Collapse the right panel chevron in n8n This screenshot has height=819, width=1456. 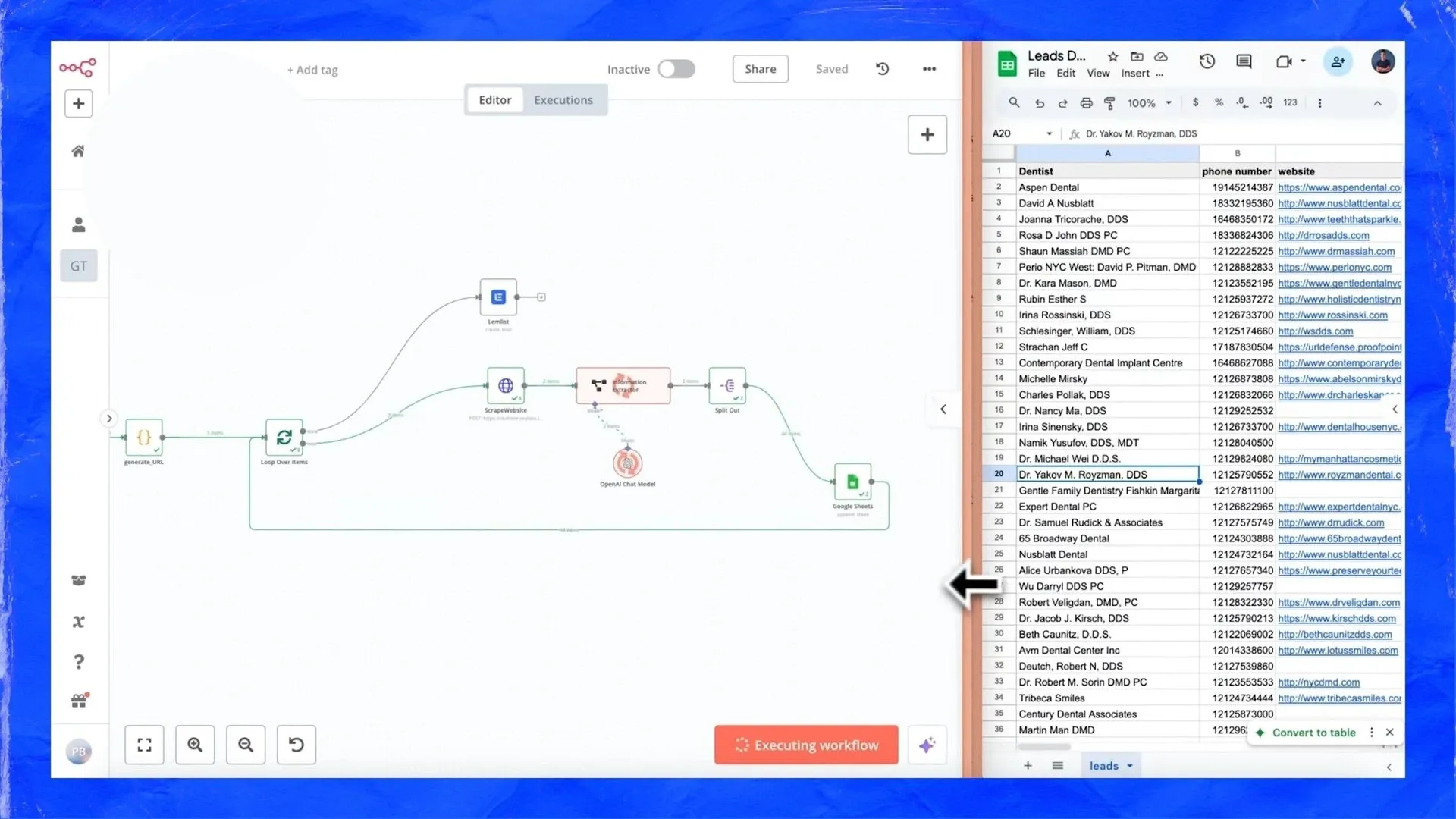click(943, 409)
